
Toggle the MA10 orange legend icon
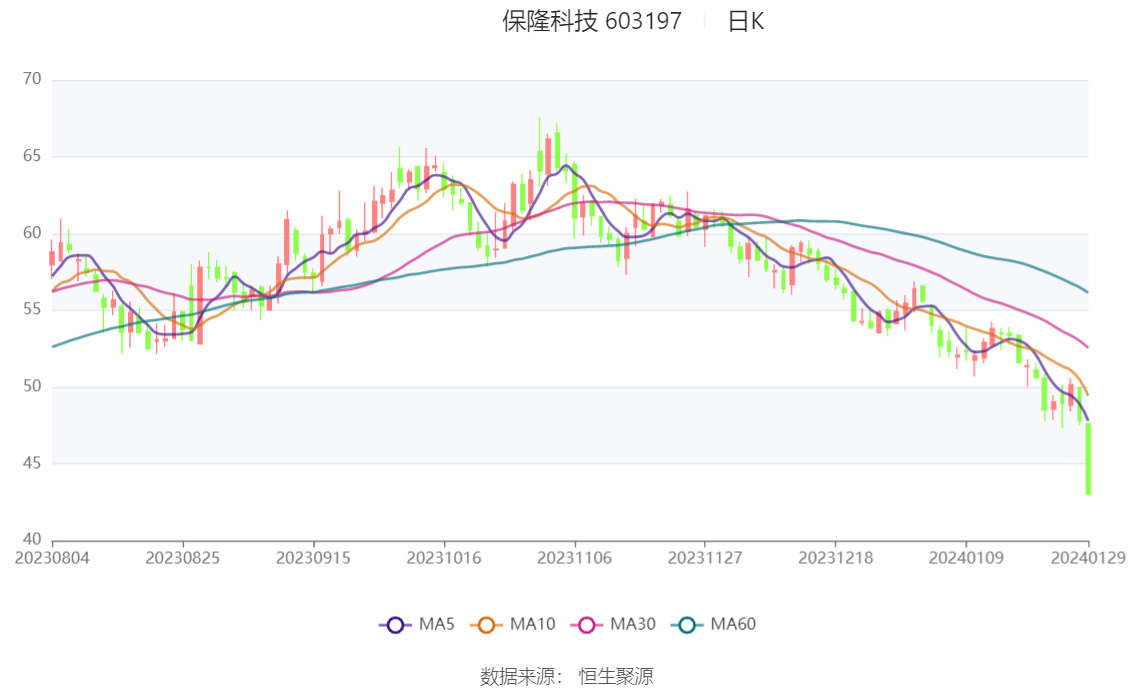point(486,625)
